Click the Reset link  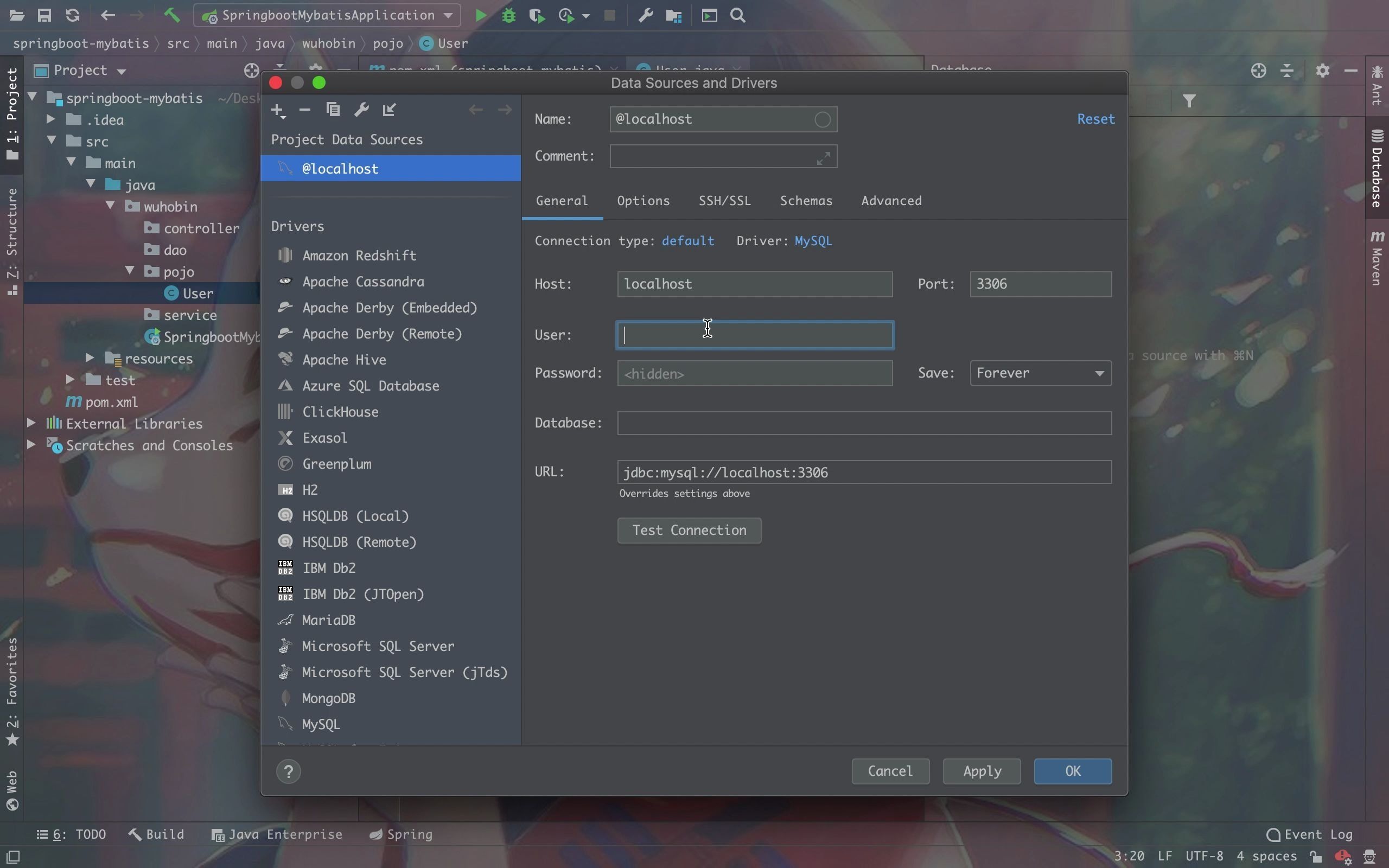click(x=1095, y=119)
